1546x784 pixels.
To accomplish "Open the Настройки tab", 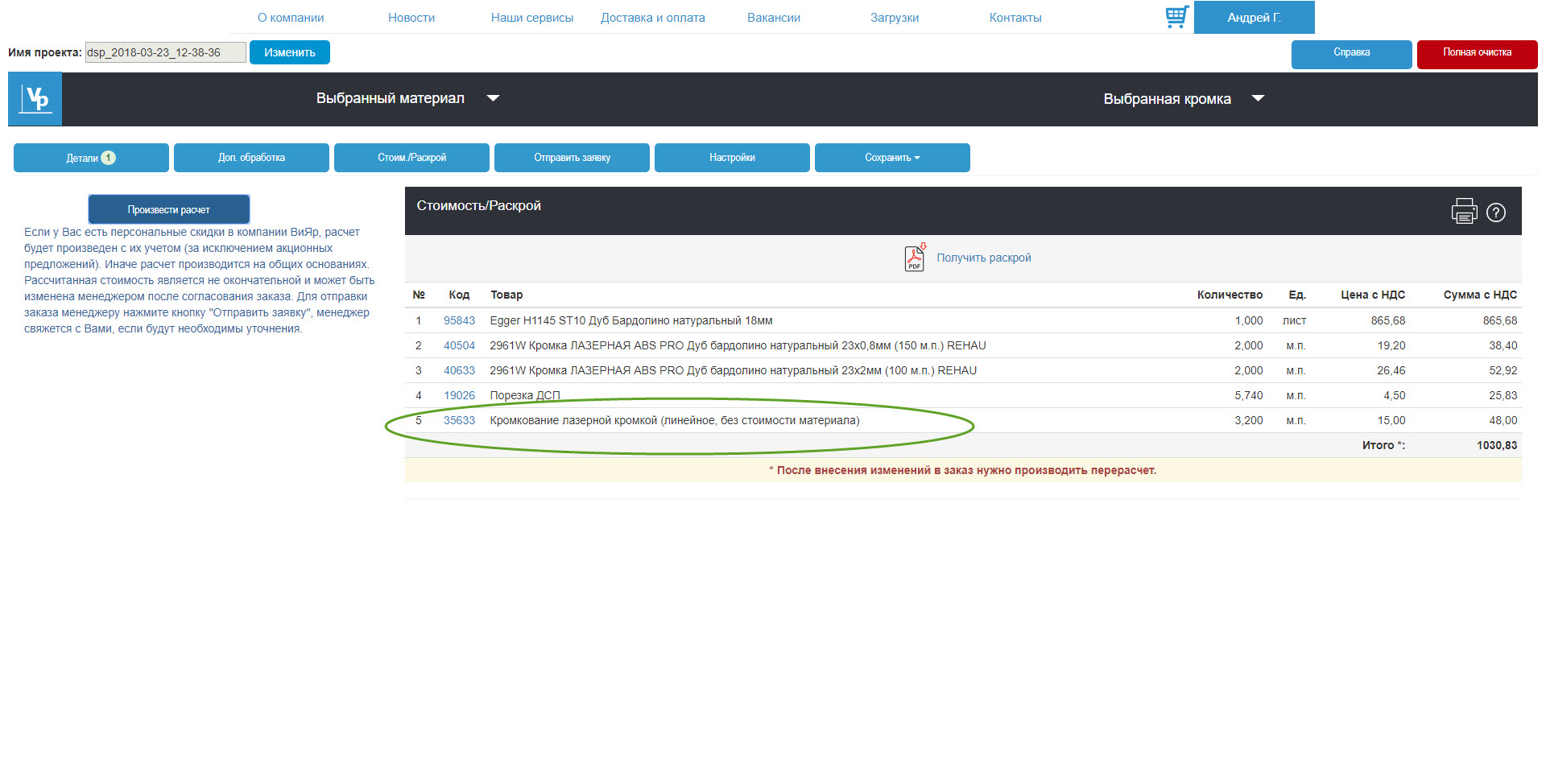I will coord(732,158).
